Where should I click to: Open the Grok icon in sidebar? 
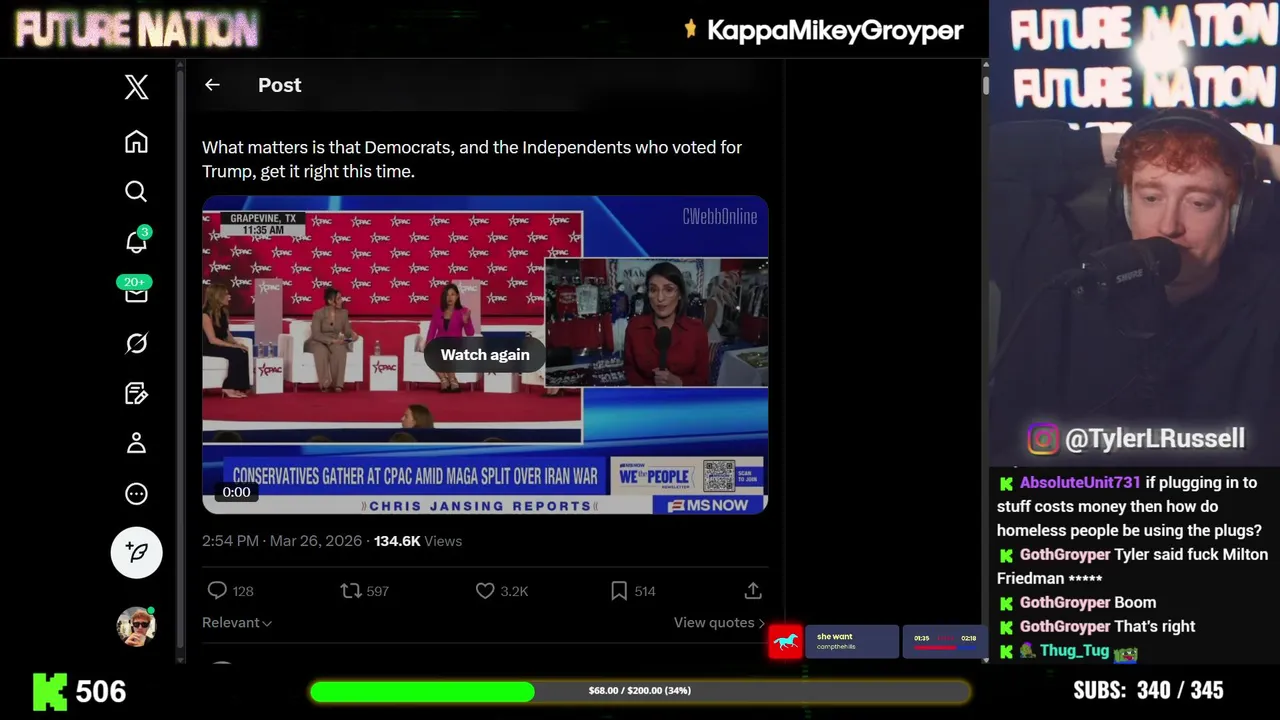(x=136, y=343)
